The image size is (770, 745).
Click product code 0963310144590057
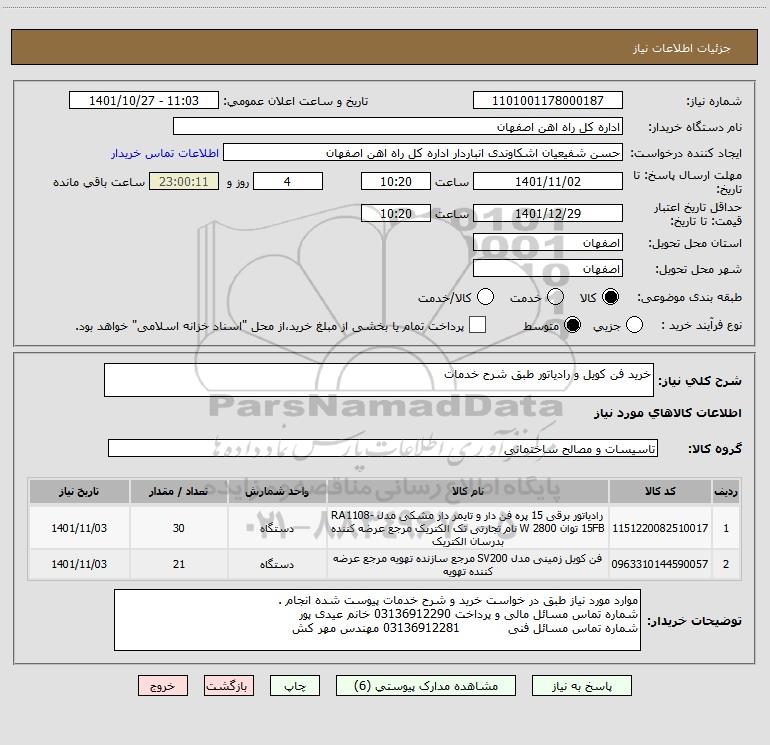click(x=660, y=564)
